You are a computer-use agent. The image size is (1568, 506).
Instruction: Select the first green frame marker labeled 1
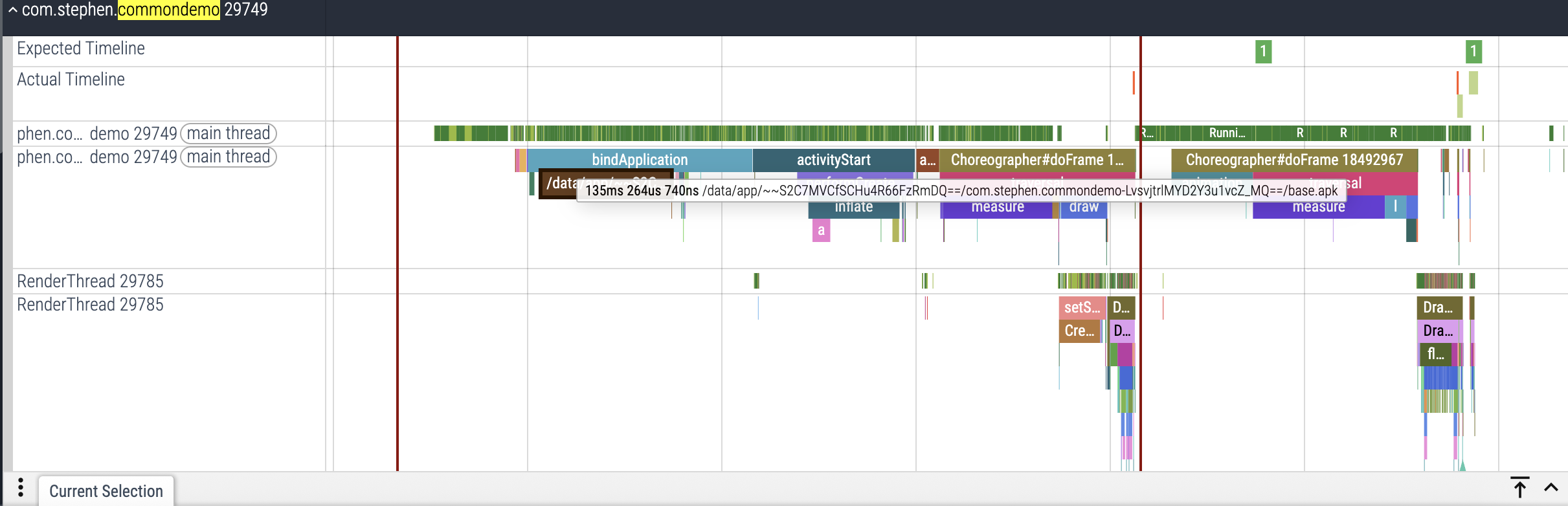click(1263, 52)
